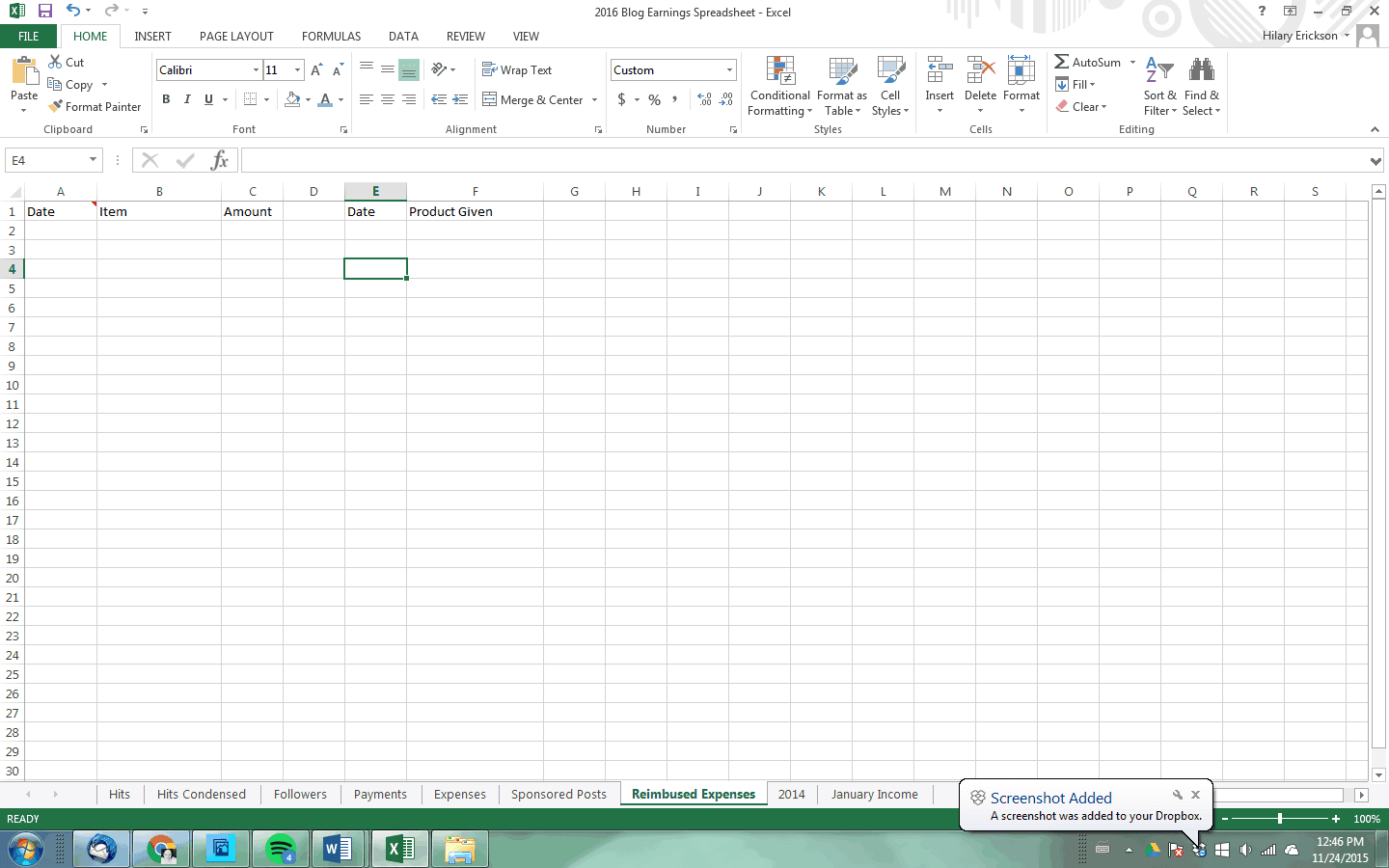Image resolution: width=1389 pixels, height=868 pixels.
Task: Collapse the ribbon
Action: [1375, 129]
